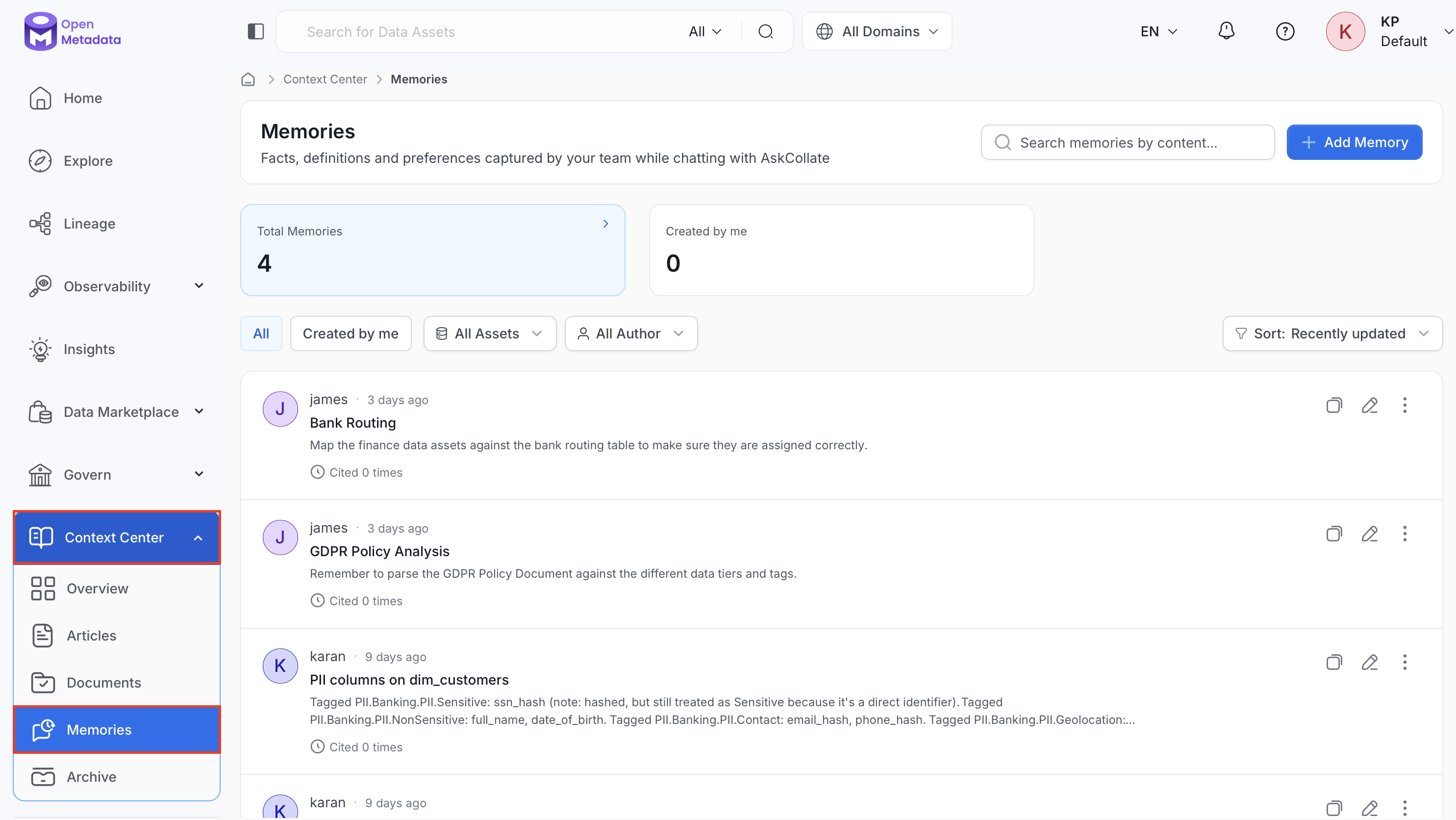
Task: Open the Bank Routing memory title
Action: click(x=352, y=423)
